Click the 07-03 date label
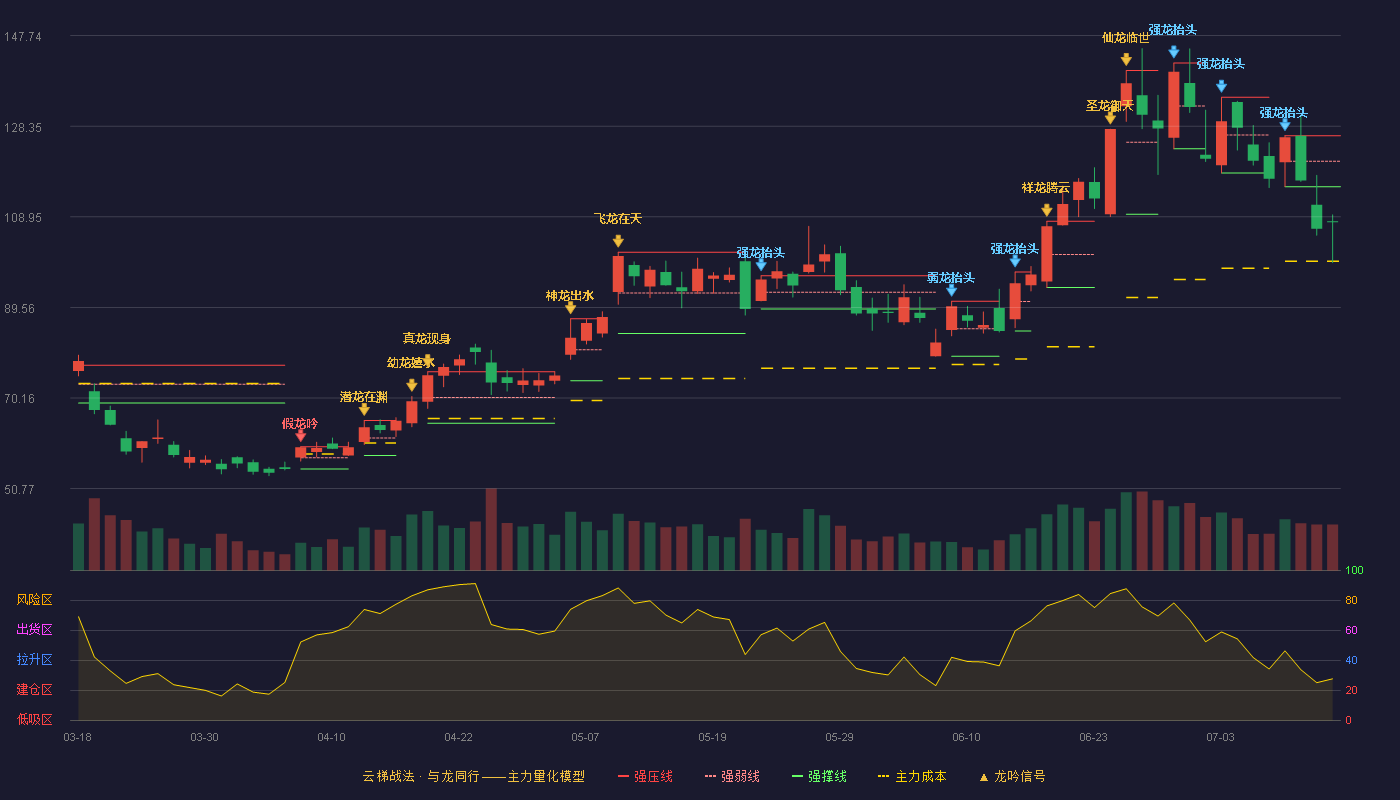The height and width of the screenshot is (800, 1400). (1220, 737)
